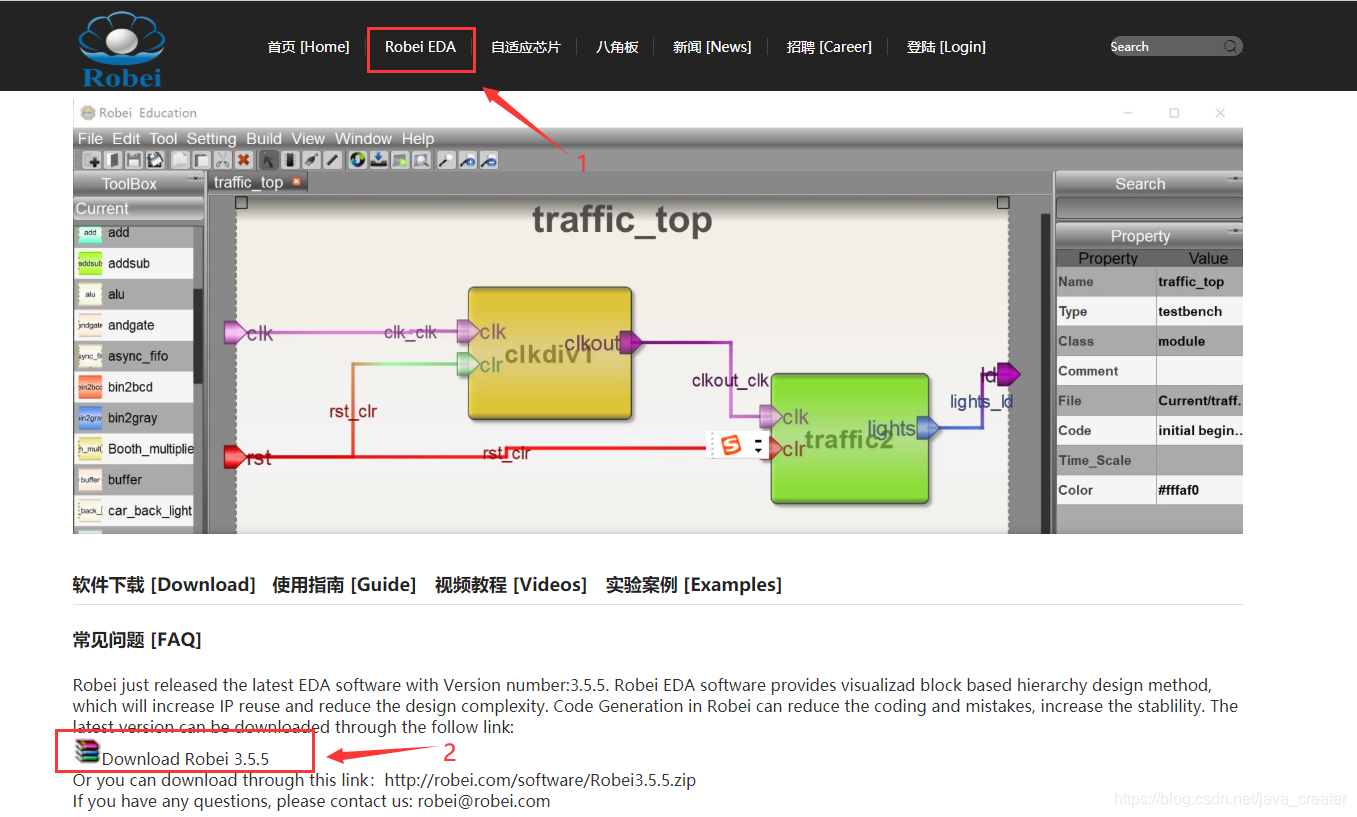
Task: Open the Edit menu
Action: coord(126,139)
